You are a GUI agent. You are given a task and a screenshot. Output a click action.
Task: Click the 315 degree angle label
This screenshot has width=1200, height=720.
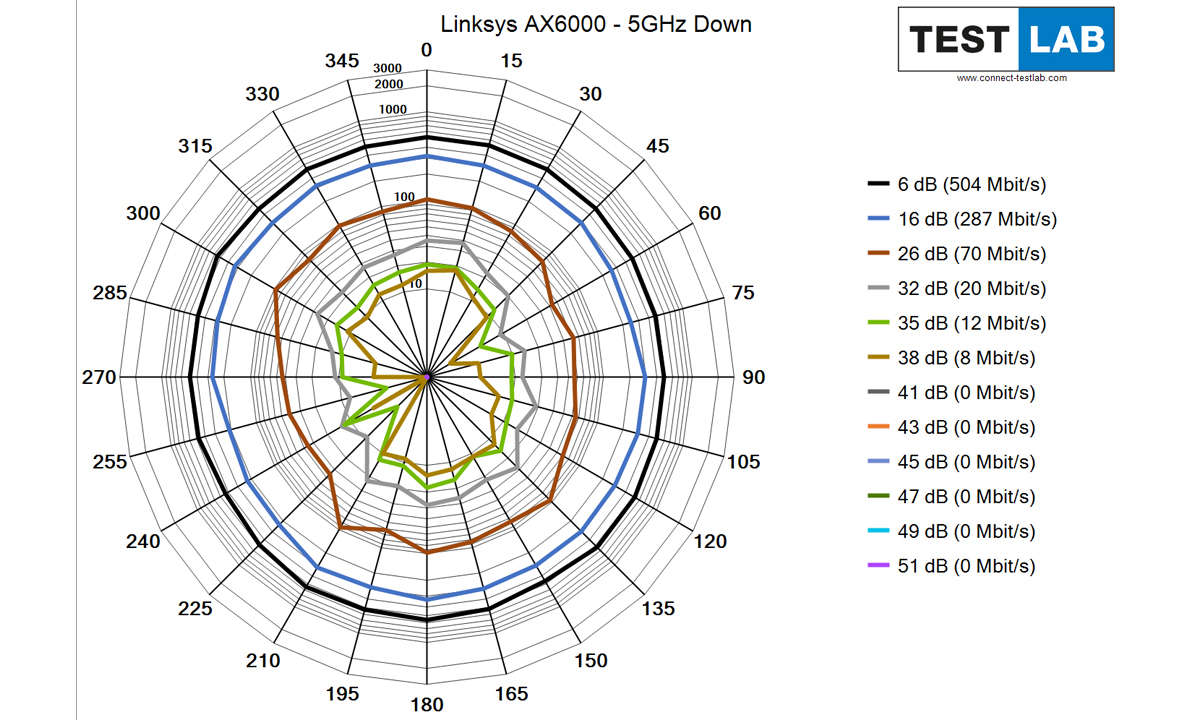196,146
